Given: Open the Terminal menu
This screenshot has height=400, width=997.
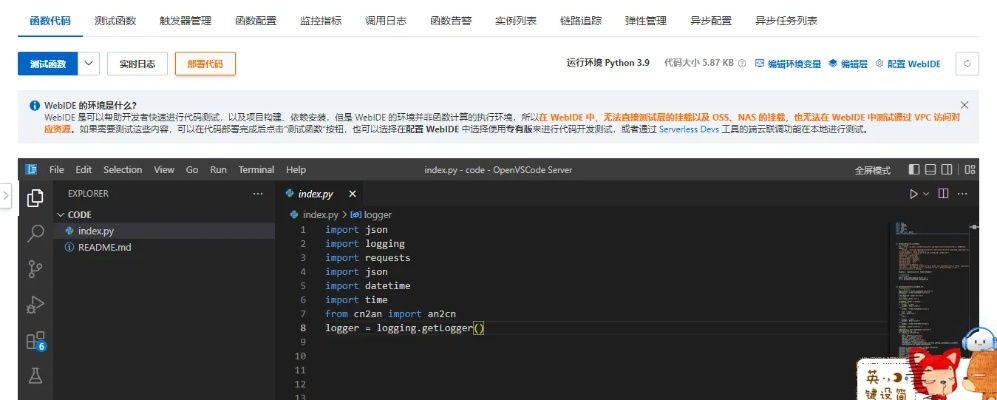Looking at the screenshot, I should (x=256, y=170).
